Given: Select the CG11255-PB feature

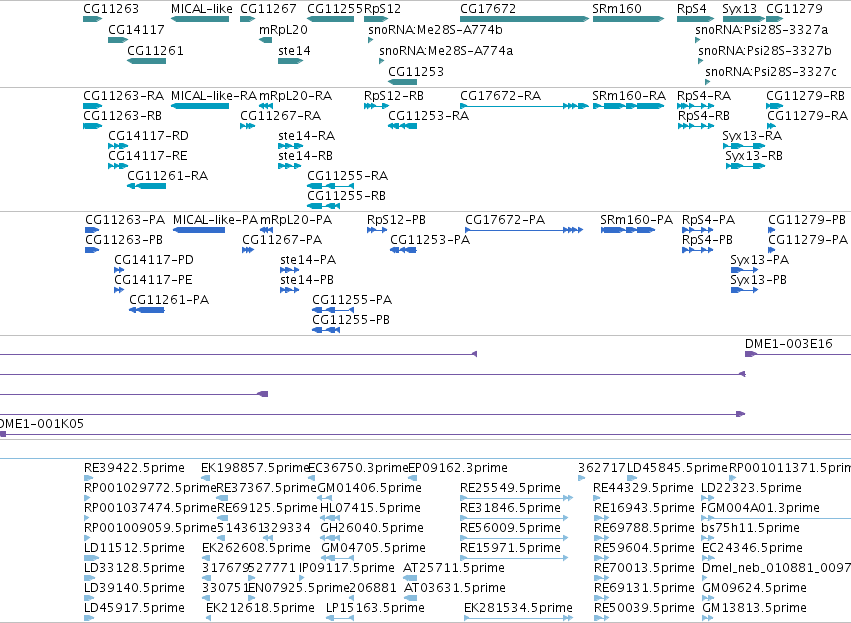Looking at the screenshot, I should pyautogui.click(x=326, y=330).
